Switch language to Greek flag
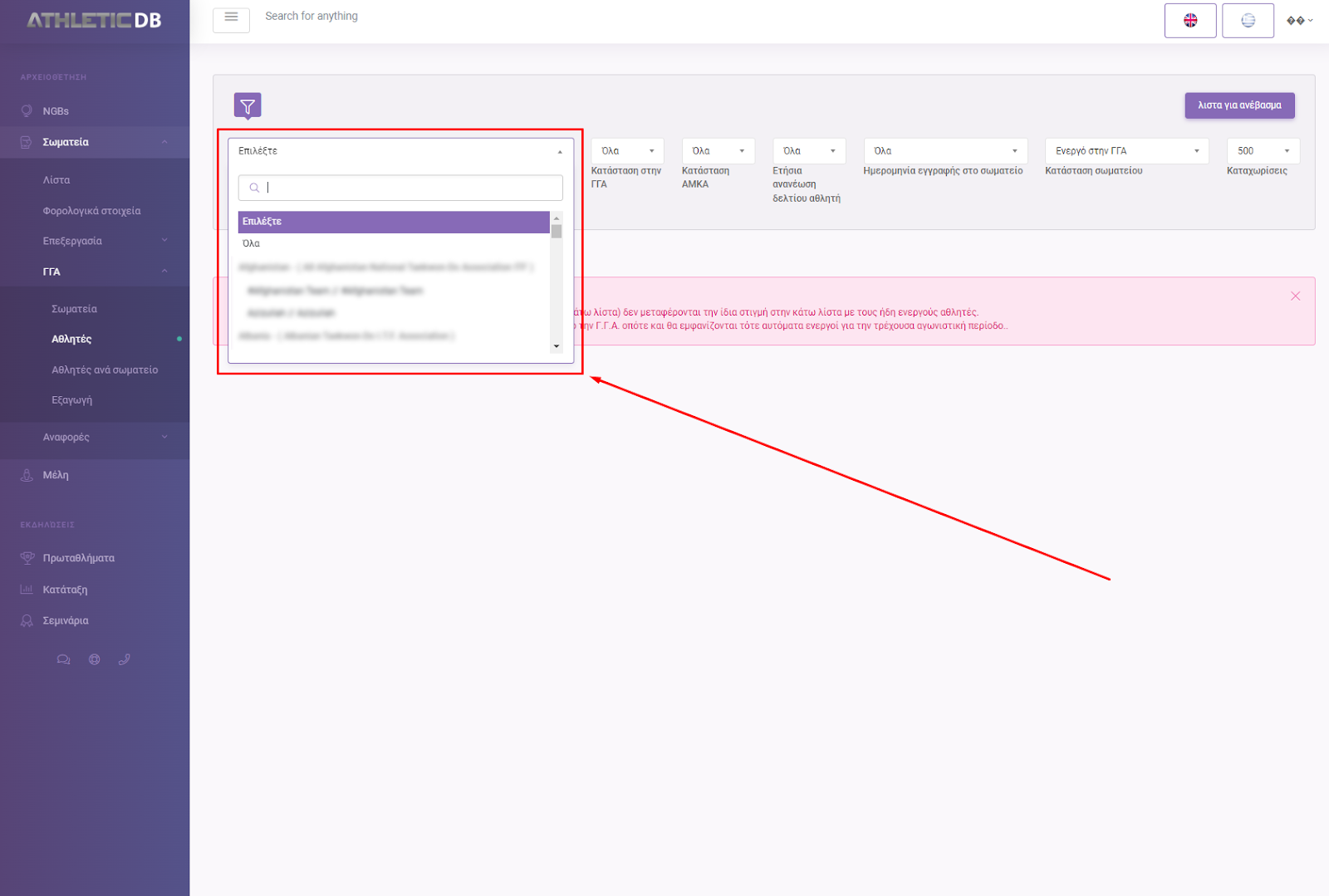Image resolution: width=1329 pixels, height=896 pixels. (1248, 21)
